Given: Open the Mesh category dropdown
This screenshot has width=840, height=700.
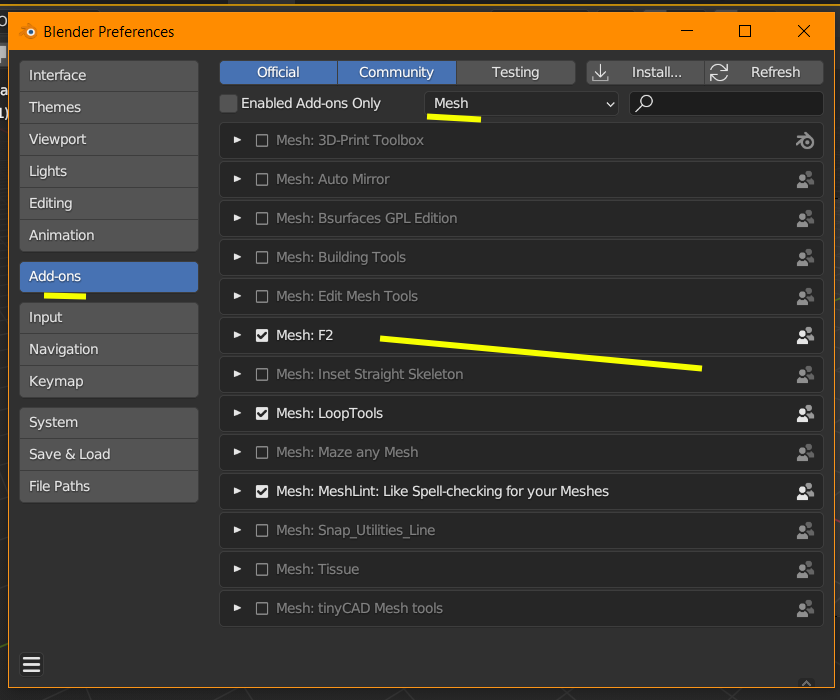Looking at the screenshot, I should (522, 103).
